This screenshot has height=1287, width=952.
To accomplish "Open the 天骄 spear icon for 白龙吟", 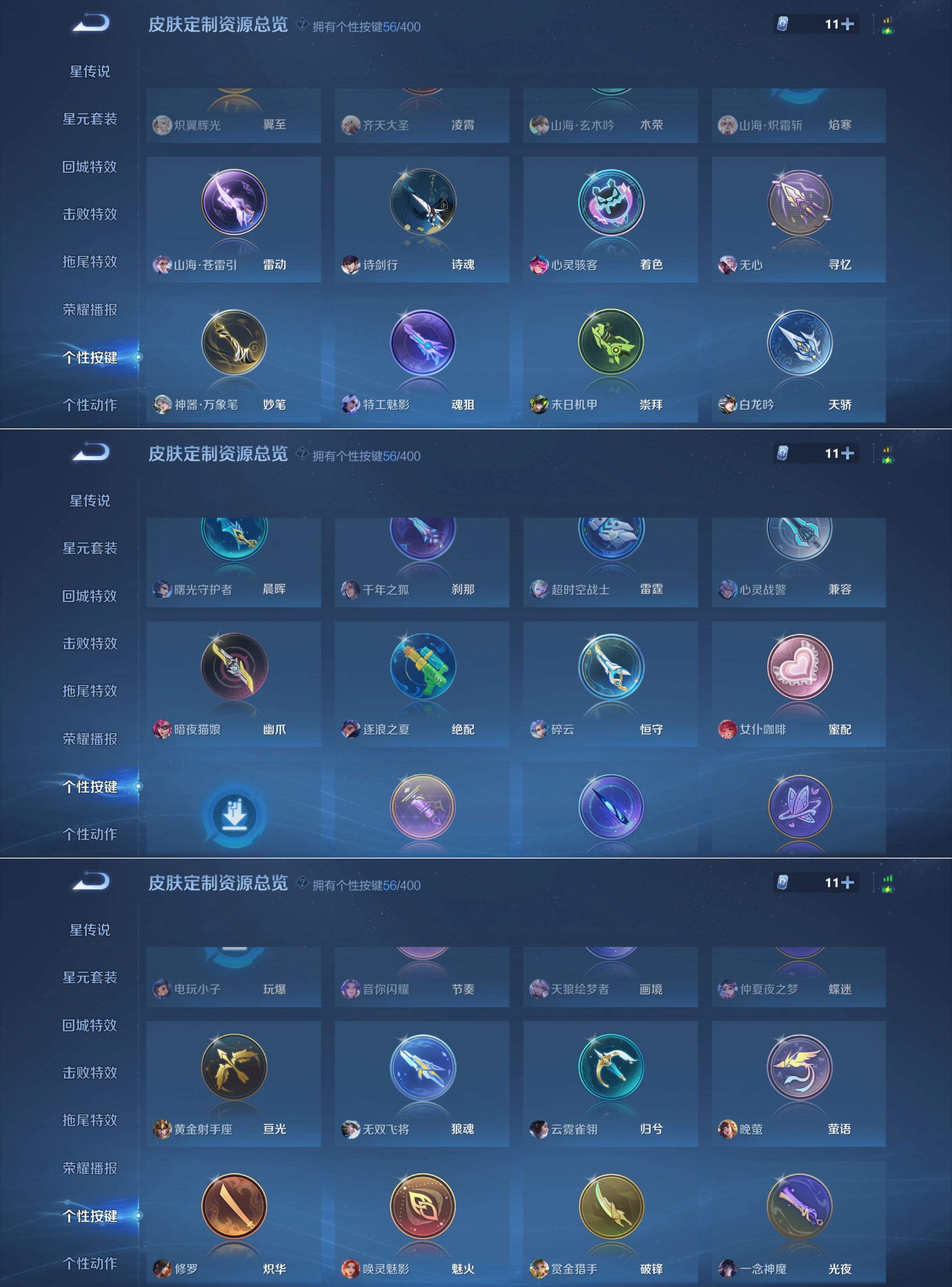I will coord(799,342).
